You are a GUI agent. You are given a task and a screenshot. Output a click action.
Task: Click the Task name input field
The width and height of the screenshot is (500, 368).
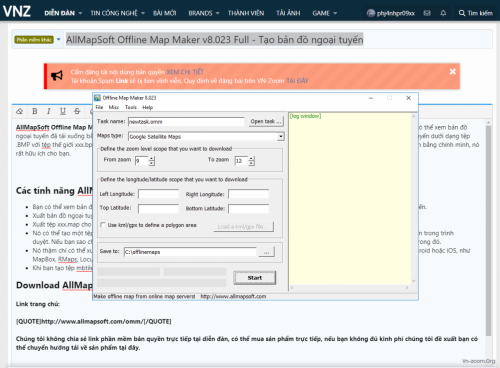coord(186,122)
